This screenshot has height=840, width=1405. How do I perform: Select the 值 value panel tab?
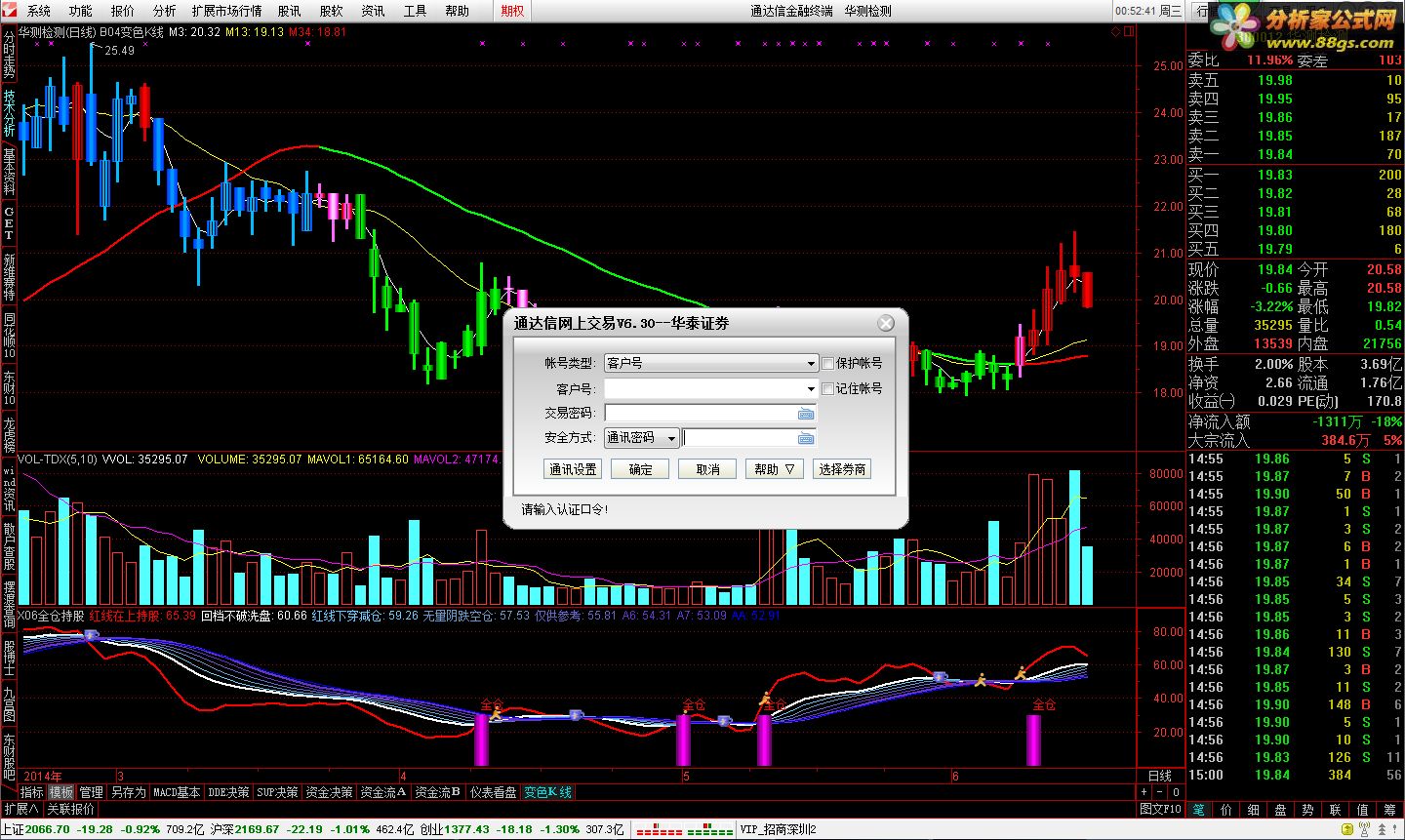point(1362,809)
